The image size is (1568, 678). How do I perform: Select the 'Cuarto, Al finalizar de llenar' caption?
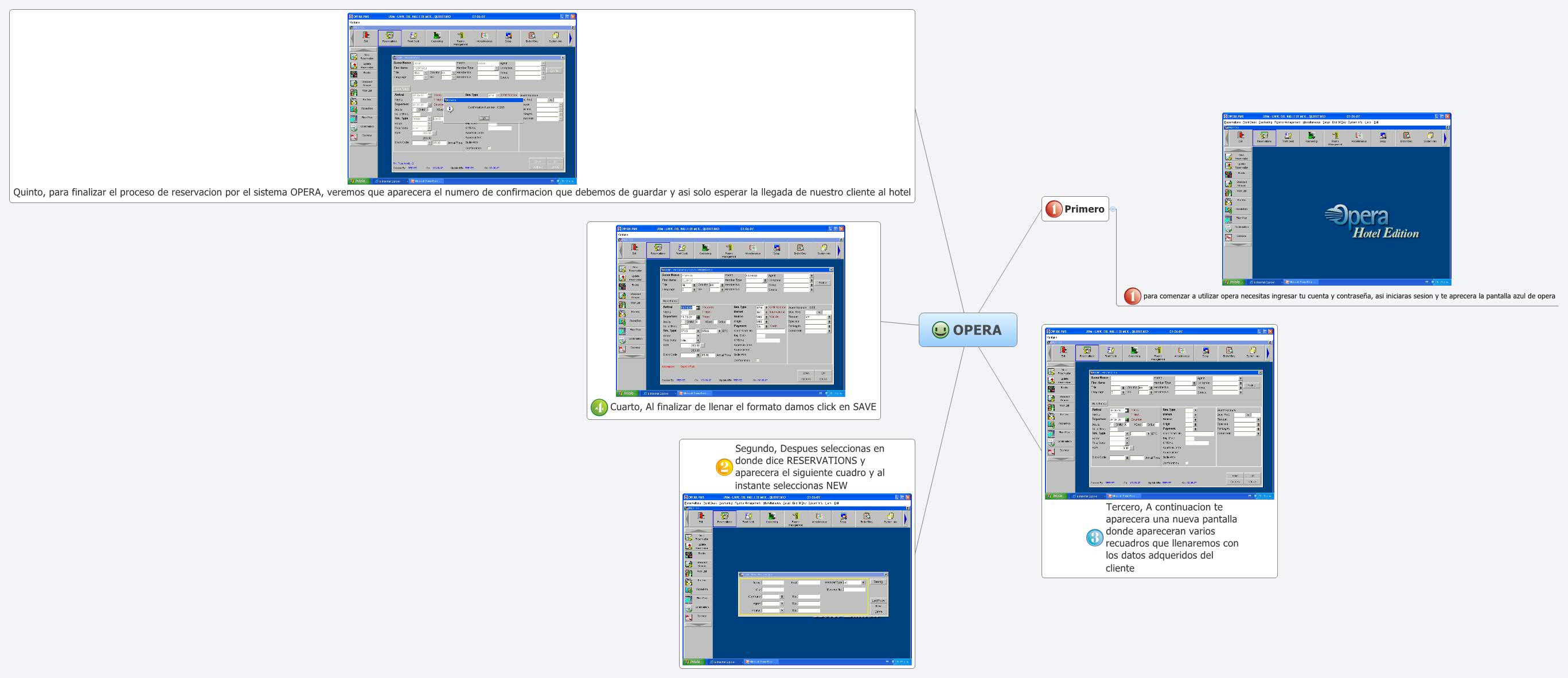click(743, 407)
